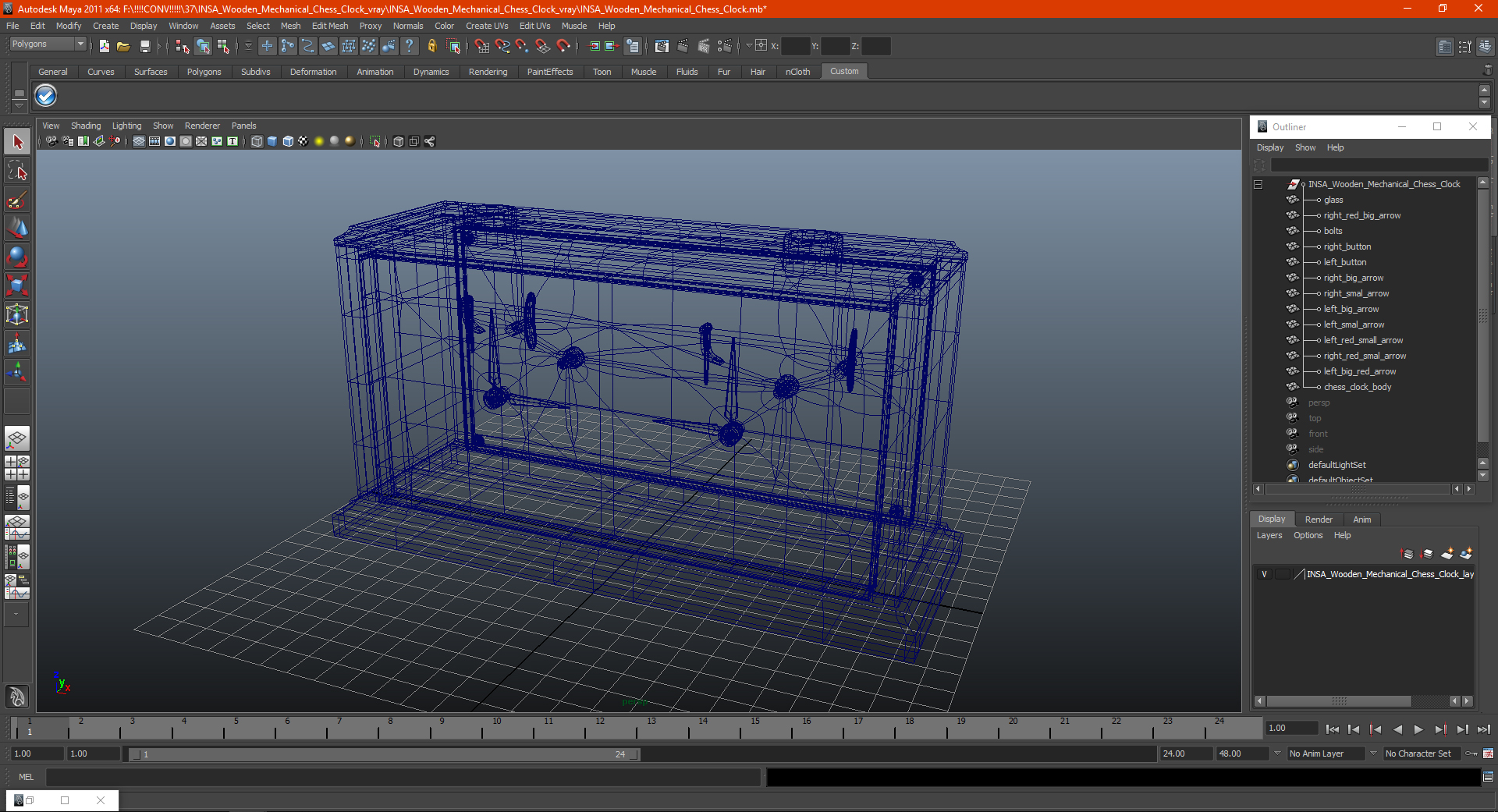This screenshot has height=812, width=1498.
Task: Select glass node in outliner
Action: (1333, 200)
